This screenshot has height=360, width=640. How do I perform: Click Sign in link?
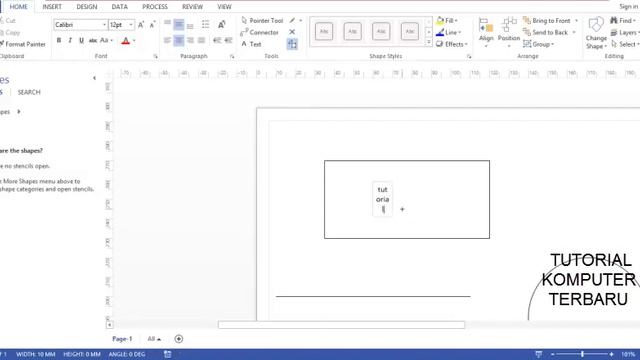click(x=629, y=7)
